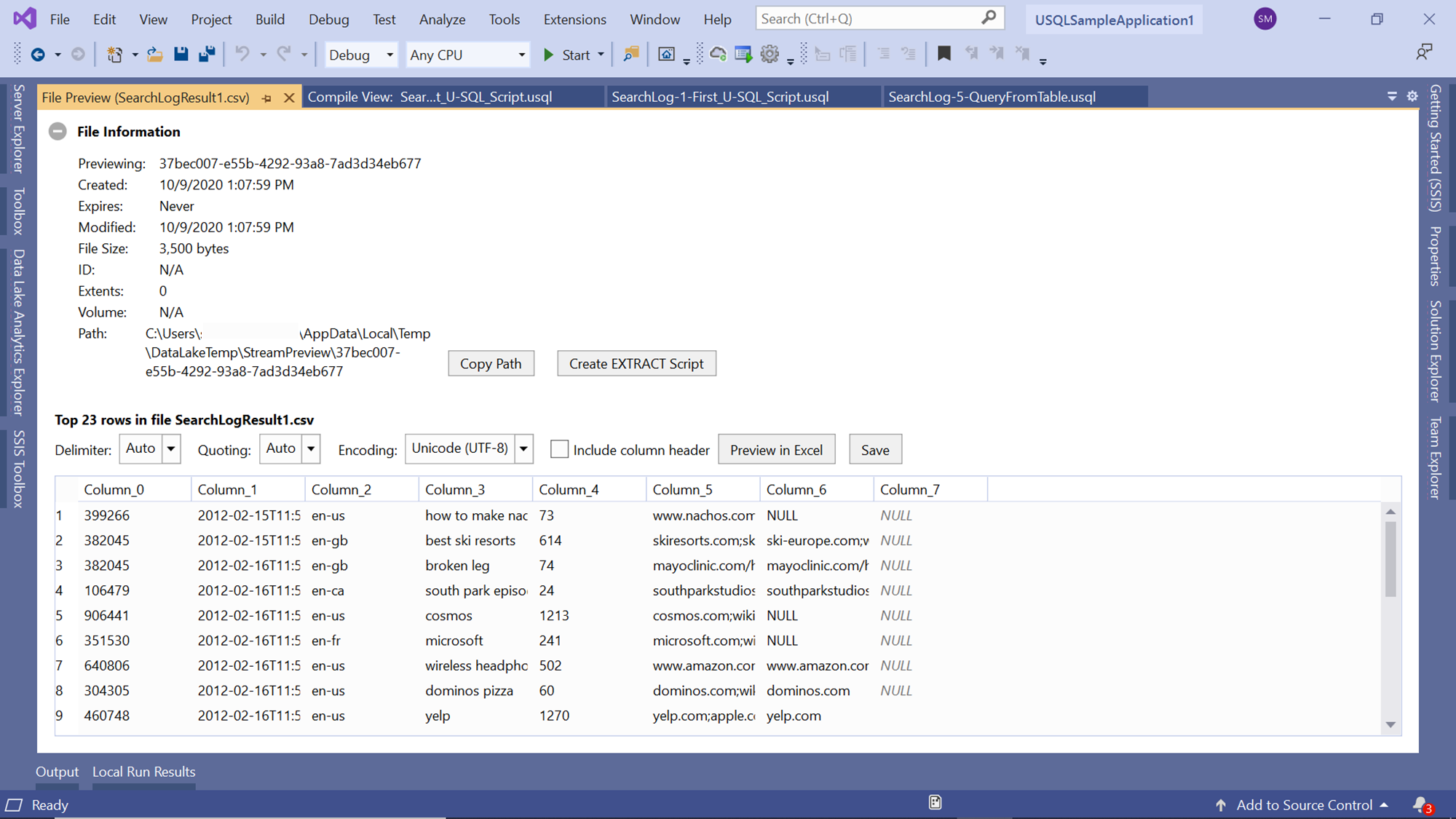Toggle the bookmark icon in toolbar
Image resolution: width=1456 pixels, height=819 pixels.
tap(944, 54)
